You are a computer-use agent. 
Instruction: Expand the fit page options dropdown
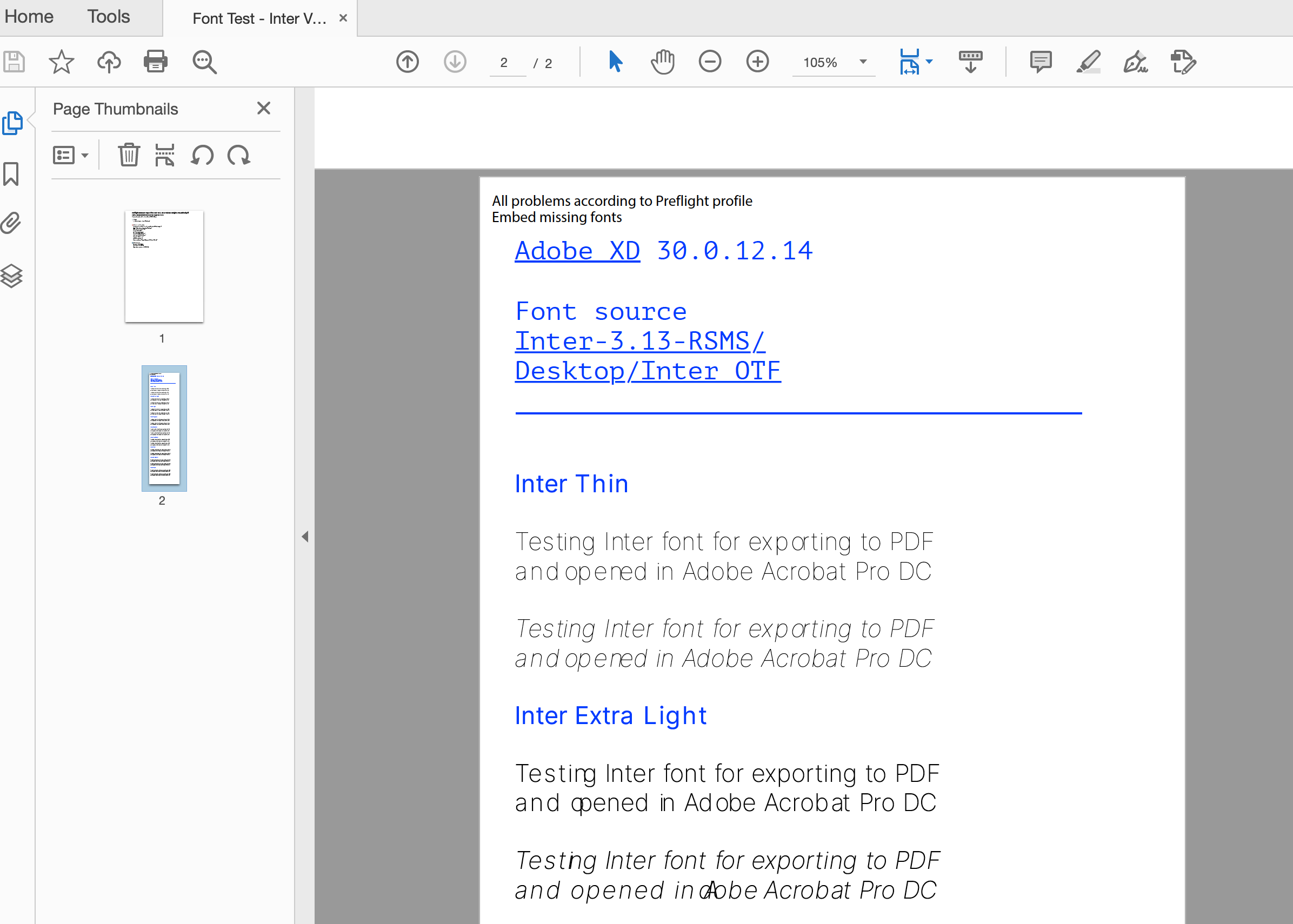(x=929, y=62)
